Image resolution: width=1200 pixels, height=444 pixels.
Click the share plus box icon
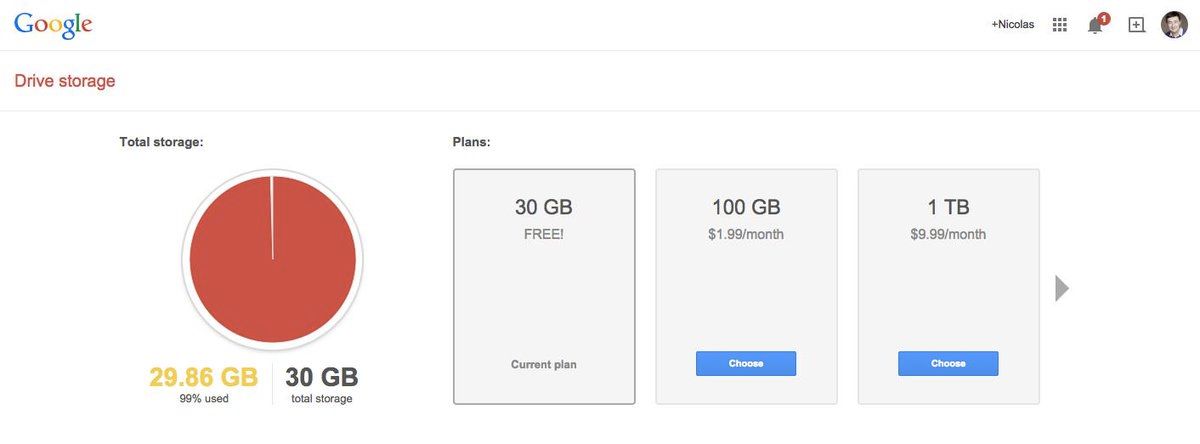[x=1136, y=25]
